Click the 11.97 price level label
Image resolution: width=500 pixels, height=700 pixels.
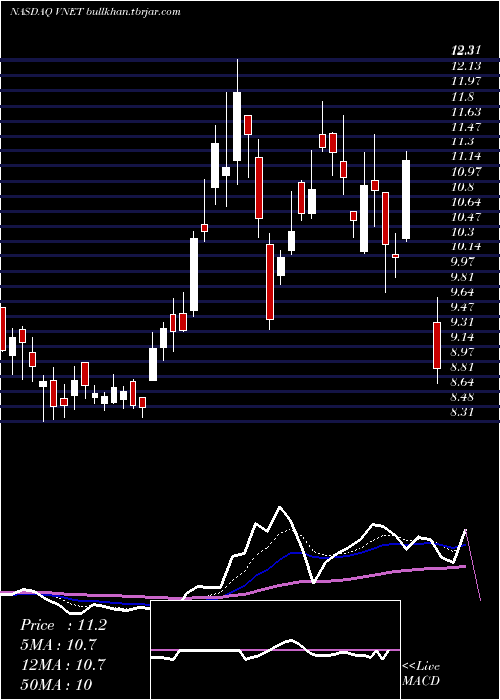pyautogui.click(x=466, y=81)
